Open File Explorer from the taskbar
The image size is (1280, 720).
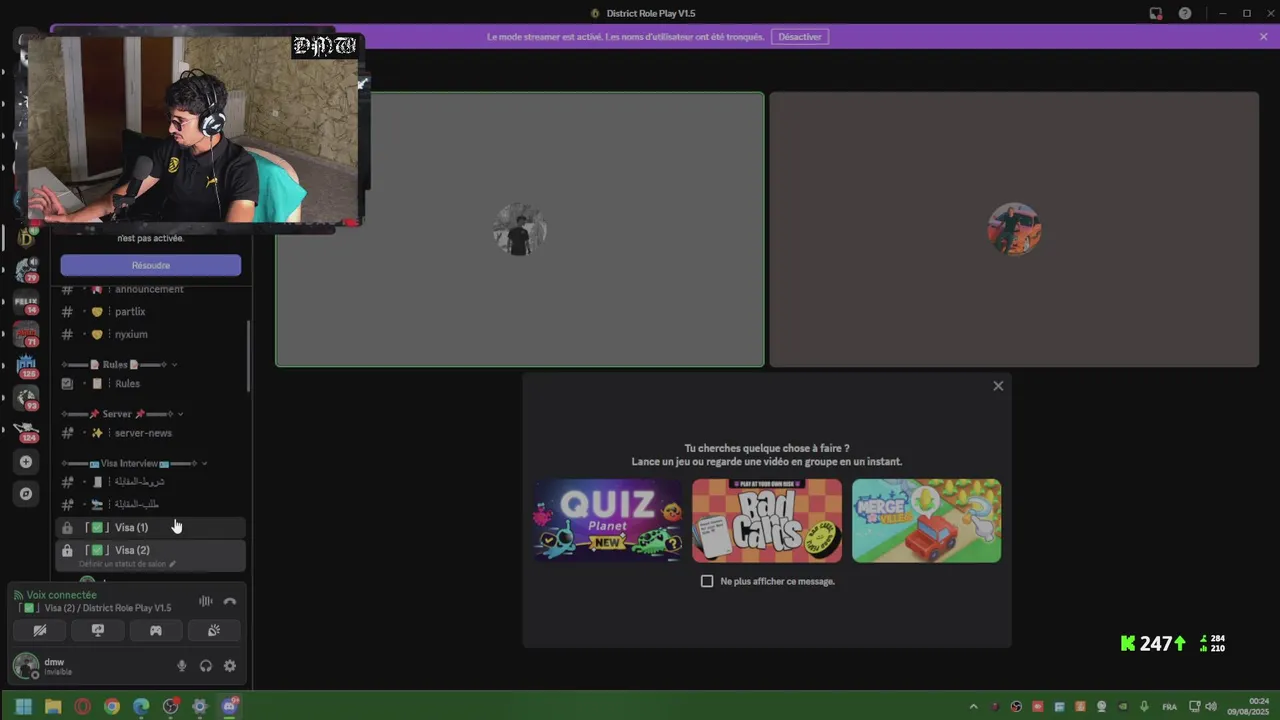(x=53, y=706)
